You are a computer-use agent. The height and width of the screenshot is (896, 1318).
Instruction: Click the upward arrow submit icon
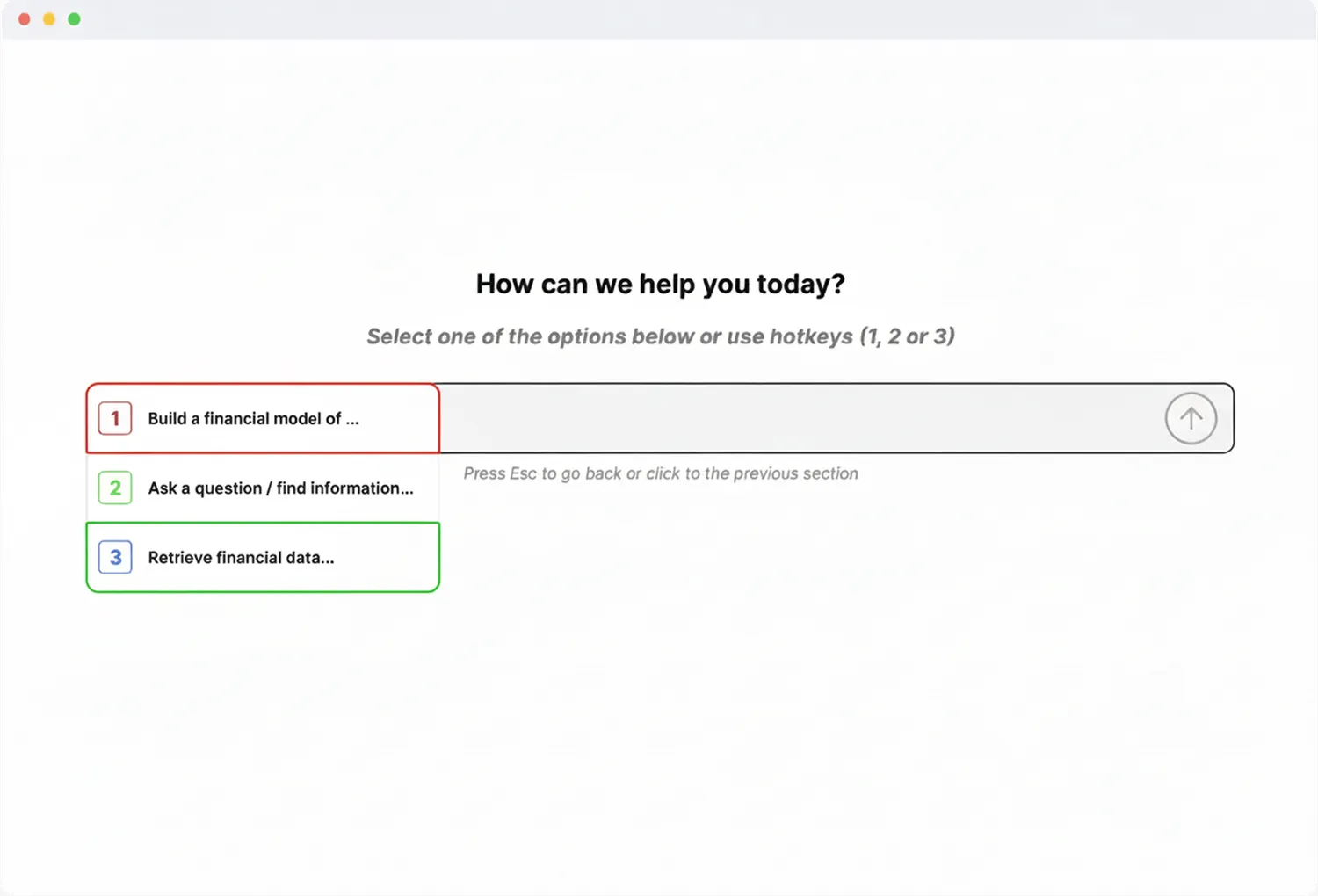[1191, 418]
